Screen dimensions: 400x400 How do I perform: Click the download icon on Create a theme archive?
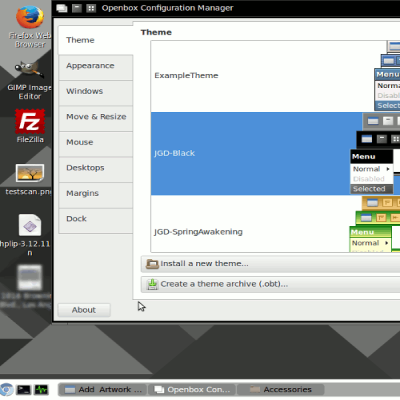(152, 284)
